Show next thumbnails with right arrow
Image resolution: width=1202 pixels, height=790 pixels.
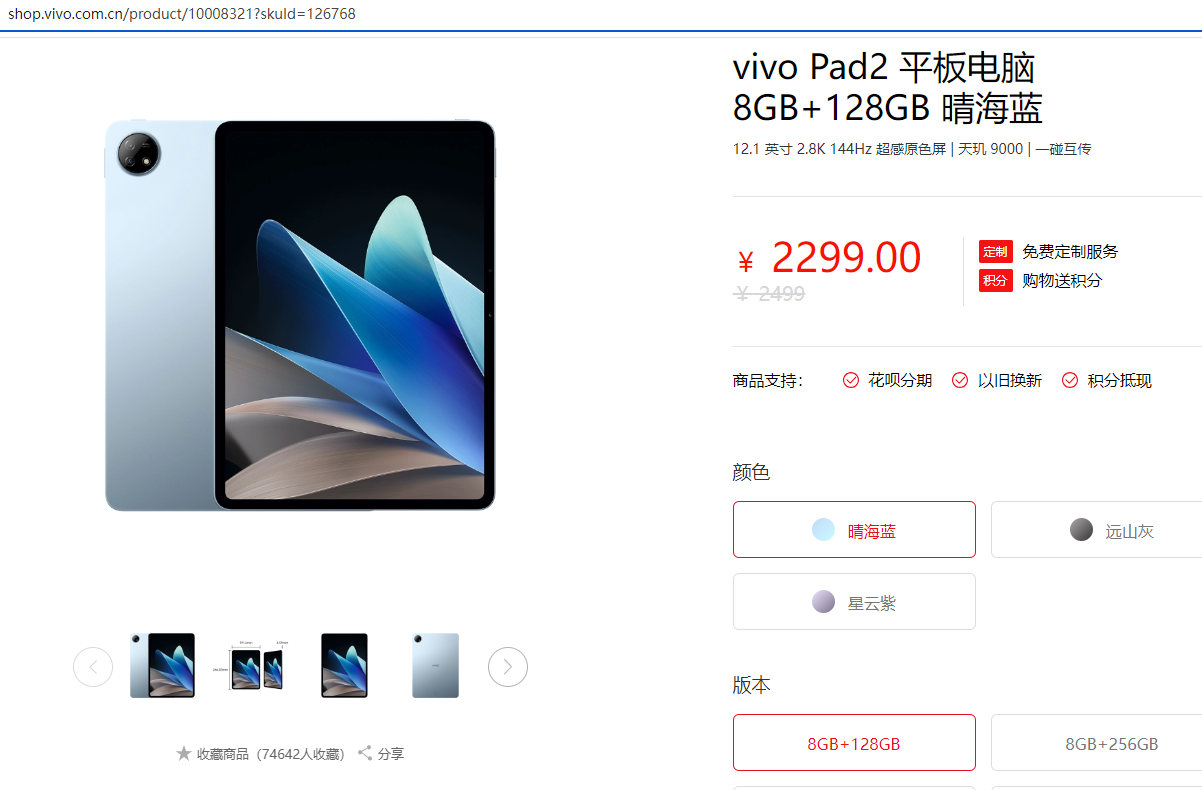coord(508,667)
